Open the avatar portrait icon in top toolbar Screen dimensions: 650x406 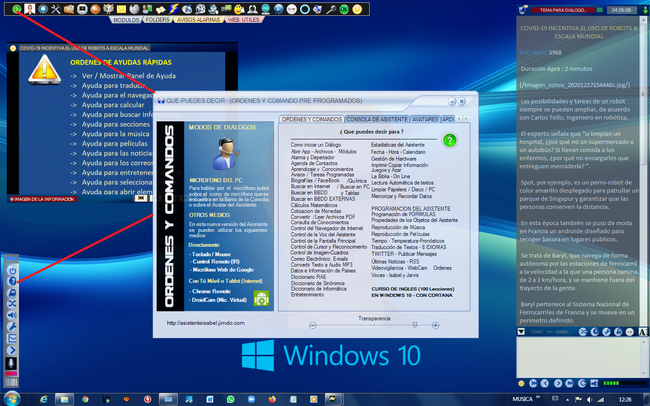30,9
